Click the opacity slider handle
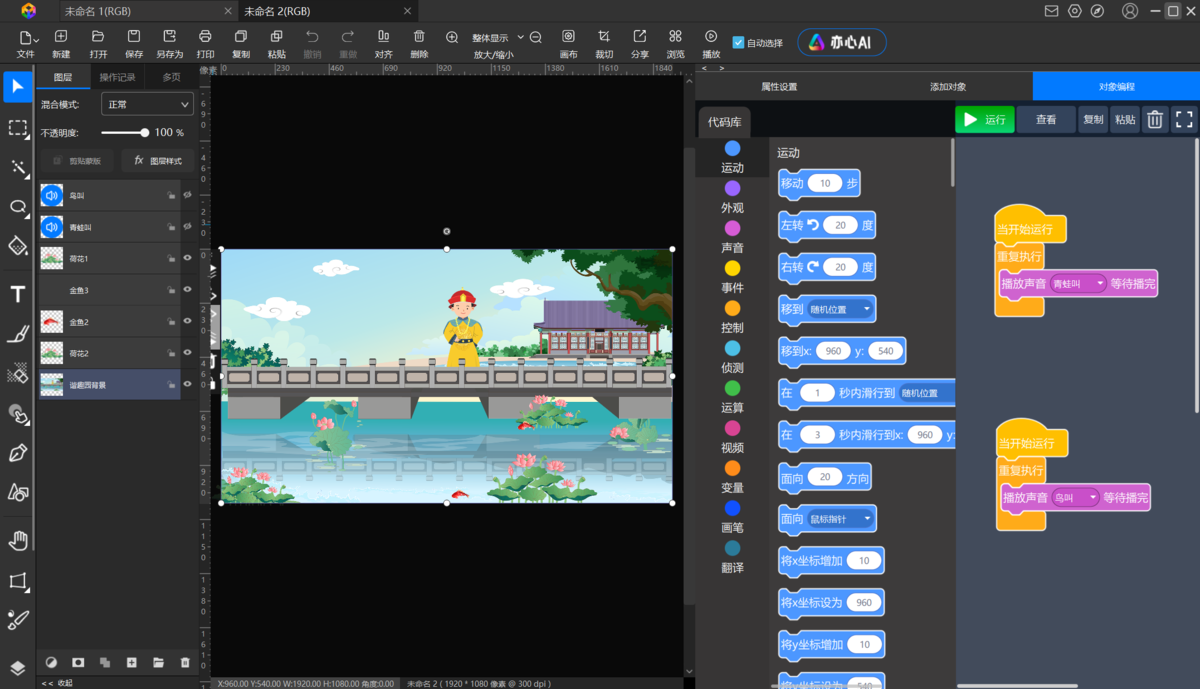The height and width of the screenshot is (689, 1200). click(145, 132)
